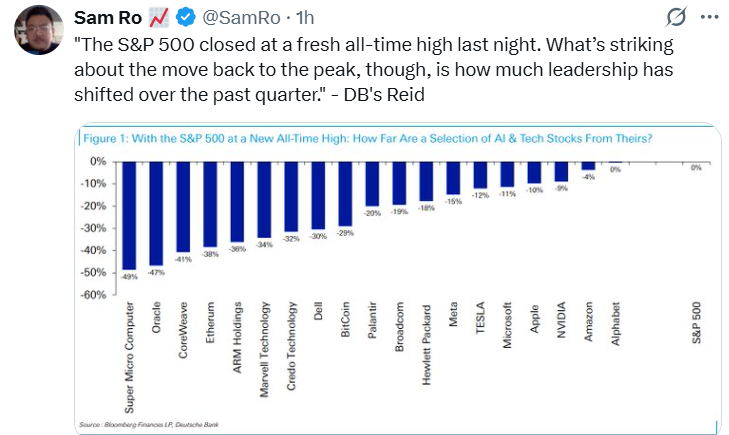
Task: Click the -49% data label
Action: pyautogui.click(x=128, y=277)
